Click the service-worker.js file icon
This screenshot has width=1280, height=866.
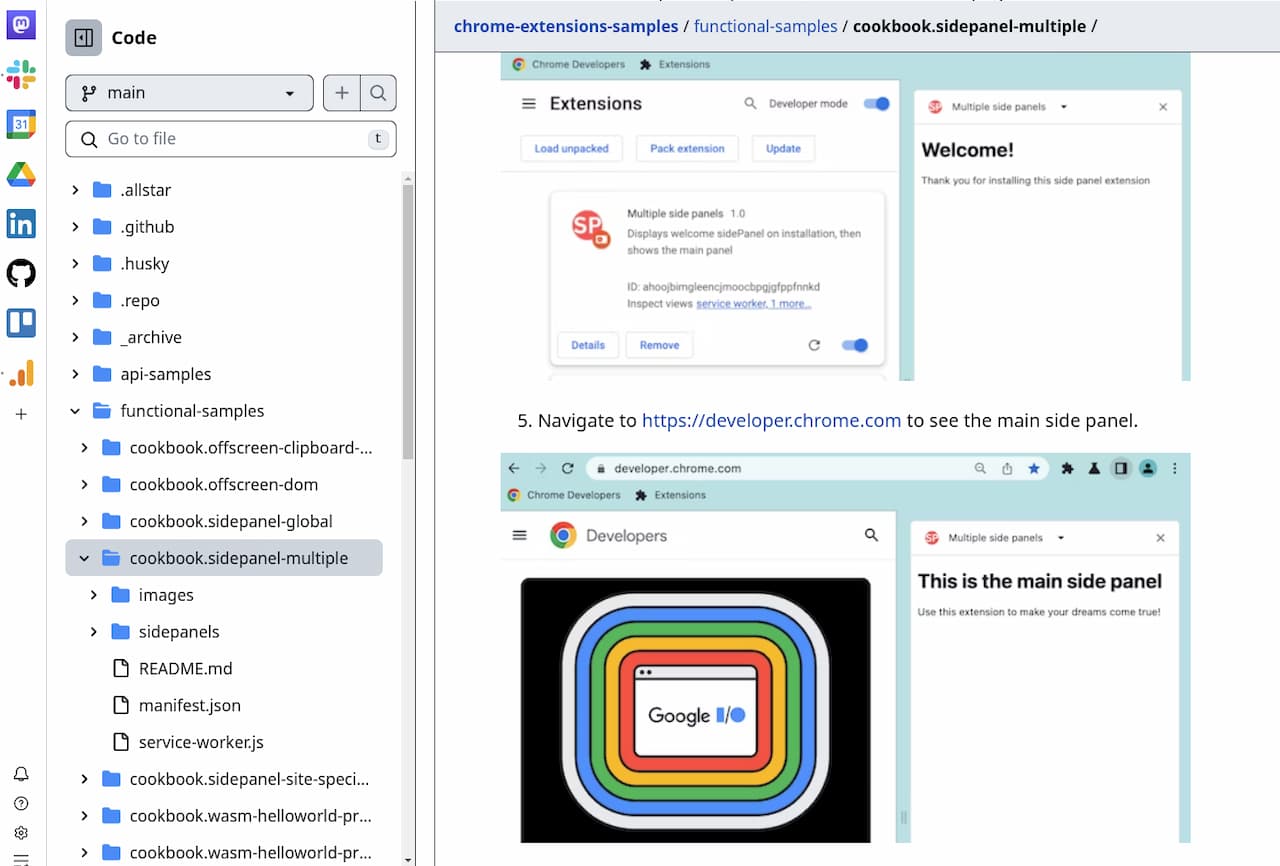[121, 742]
